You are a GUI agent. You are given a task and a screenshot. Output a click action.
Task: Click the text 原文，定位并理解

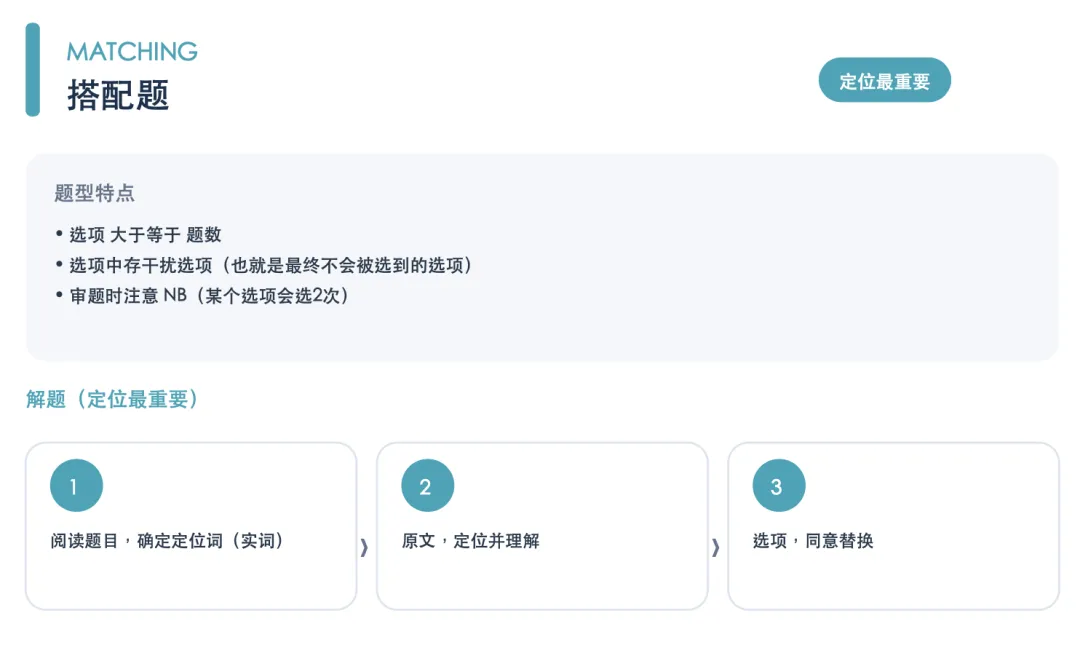(470, 541)
